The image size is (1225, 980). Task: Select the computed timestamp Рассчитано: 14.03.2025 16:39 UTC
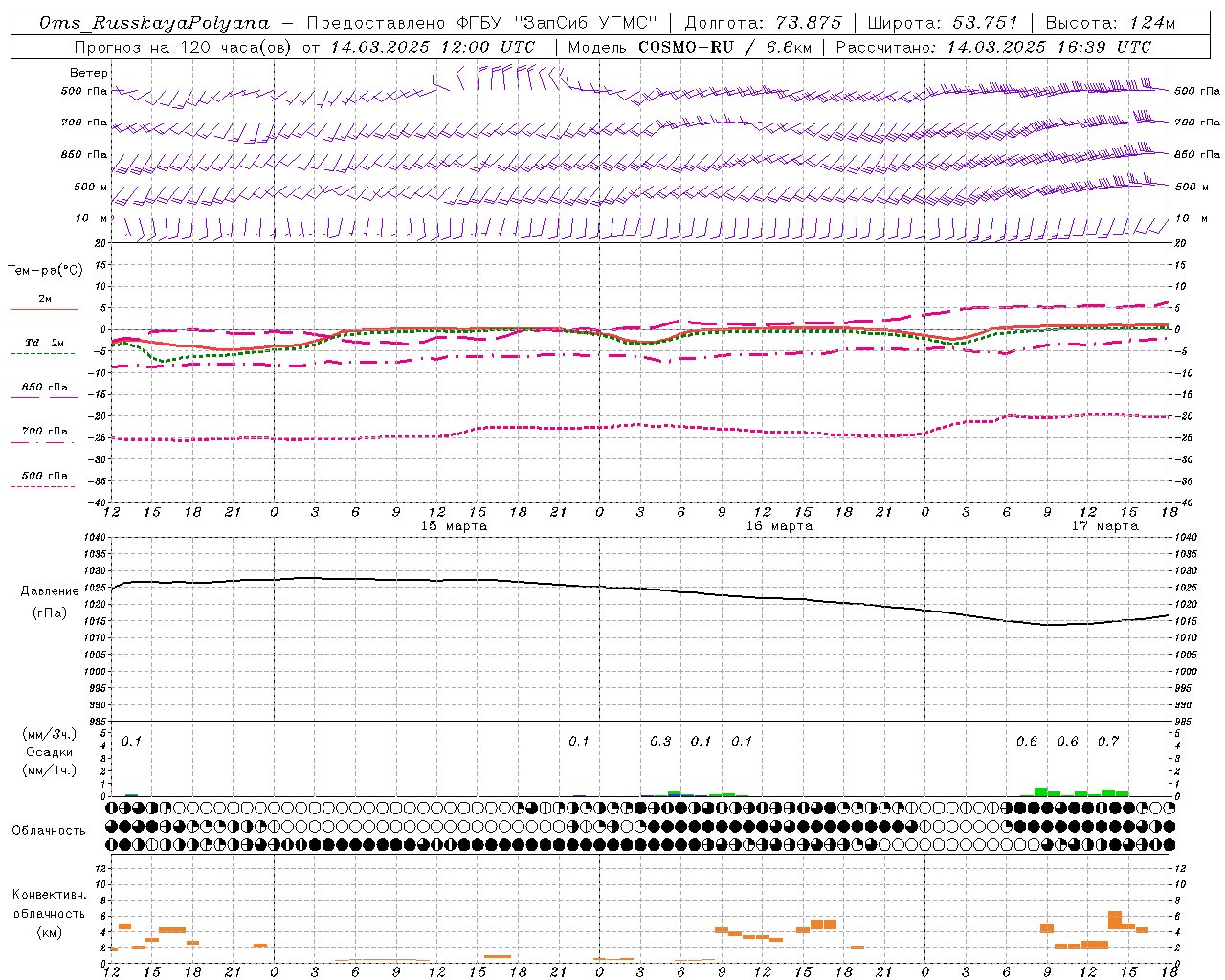(x=993, y=47)
